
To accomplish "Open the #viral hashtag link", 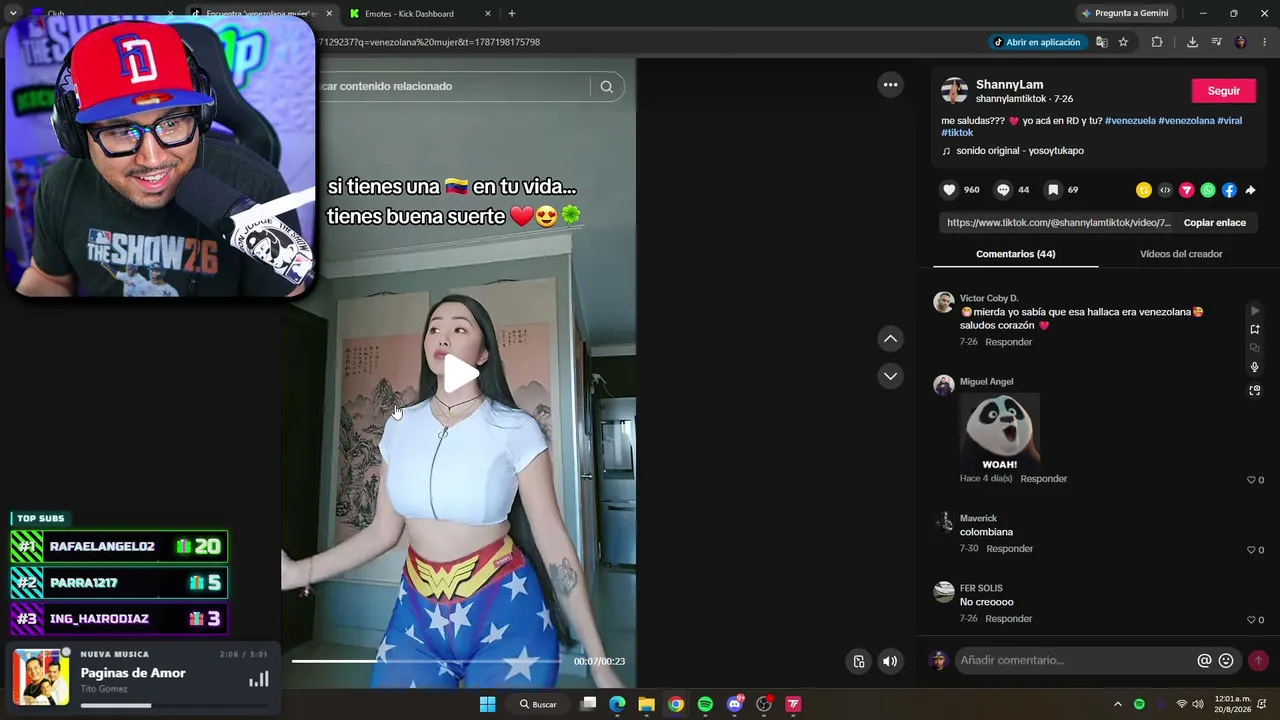I will 1229,121.
